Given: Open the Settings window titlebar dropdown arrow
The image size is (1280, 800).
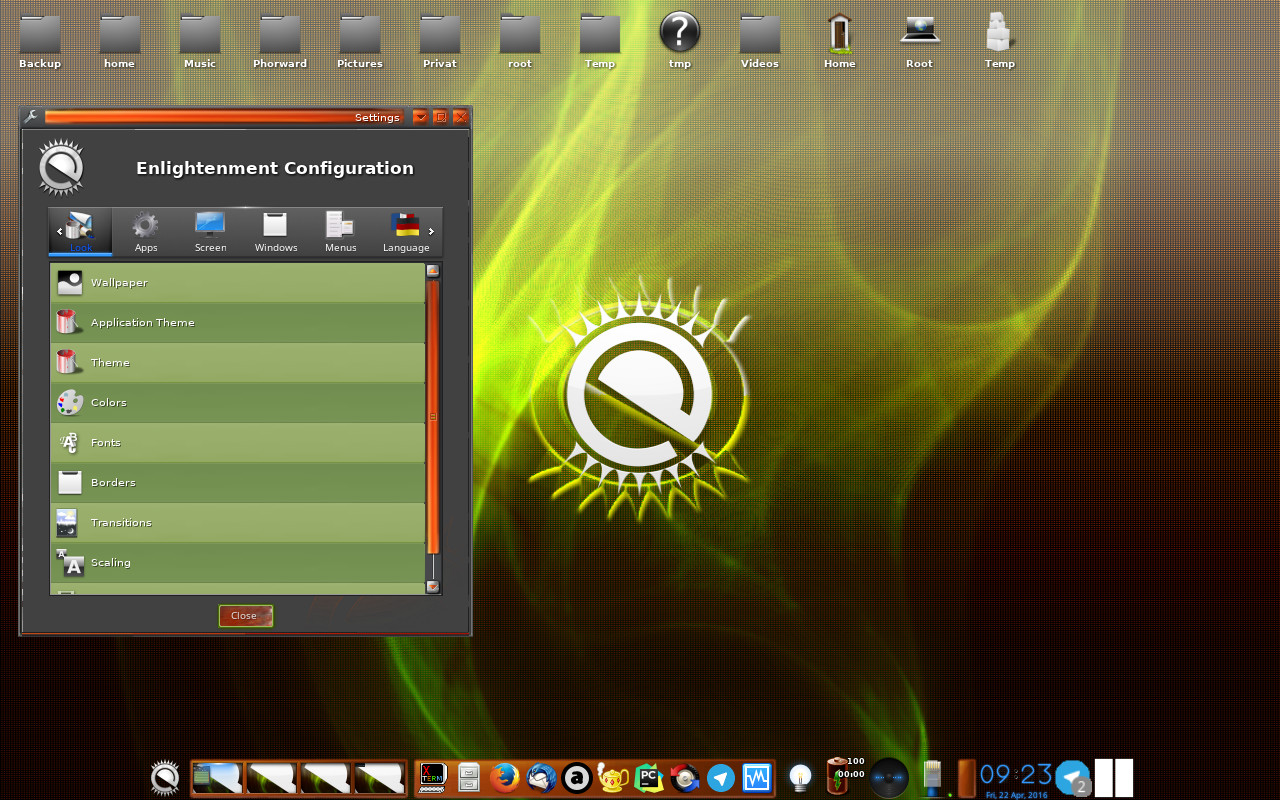Looking at the screenshot, I should 420,117.
